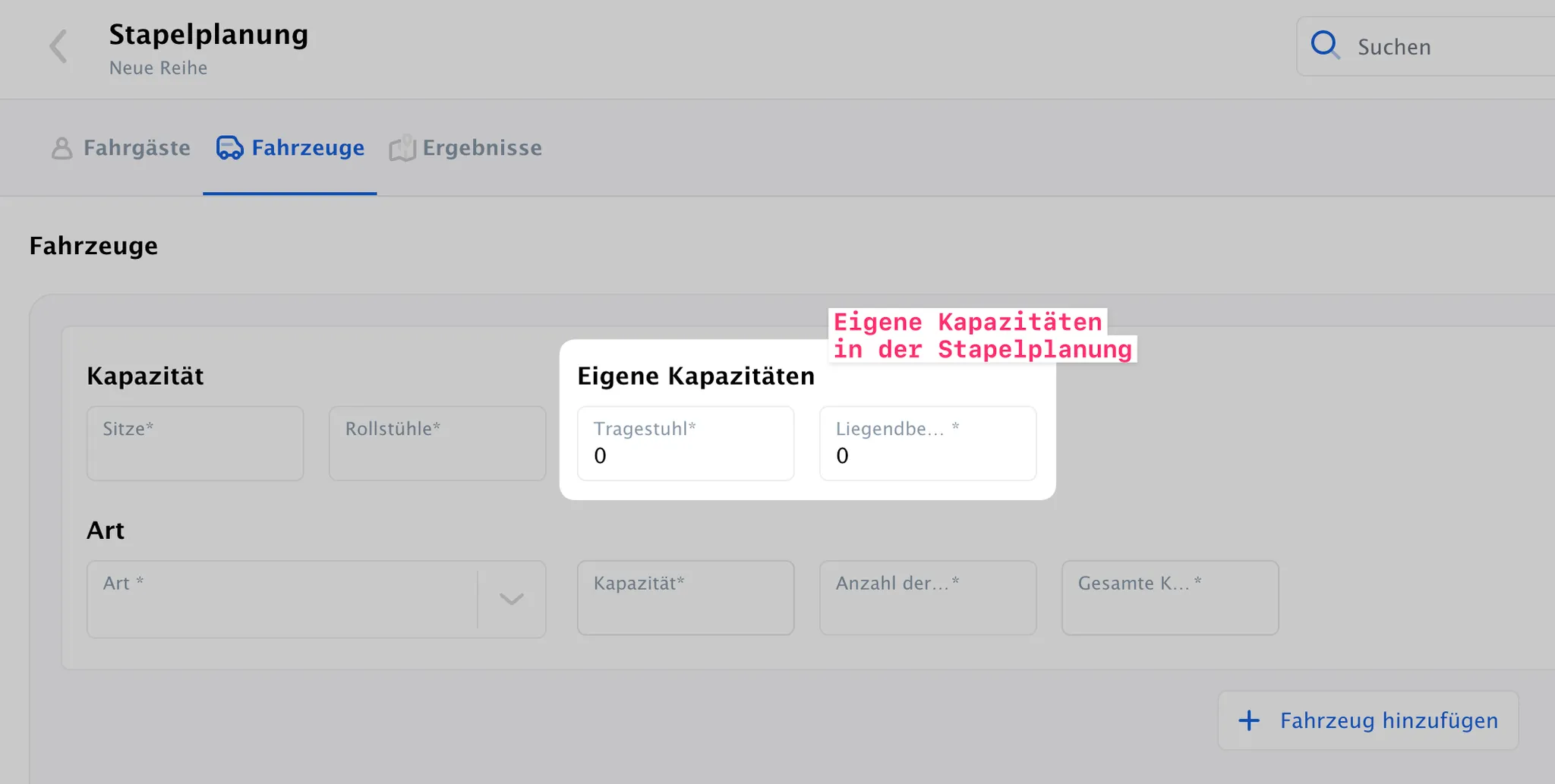The height and width of the screenshot is (784, 1555).
Task: Click into the Sitze input field
Action: pyautogui.click(x=195, y=443)
